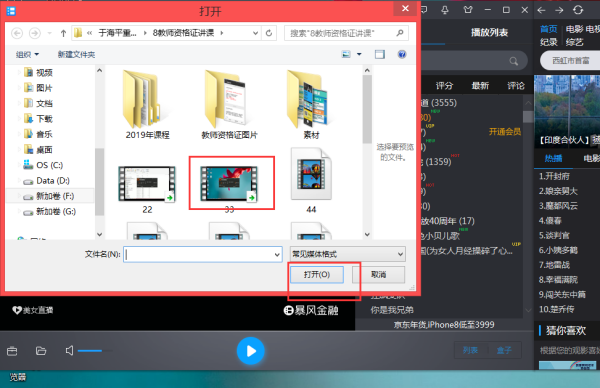
Task: Open the 常见媒体格式 file type dropdown
Action: 347,254
